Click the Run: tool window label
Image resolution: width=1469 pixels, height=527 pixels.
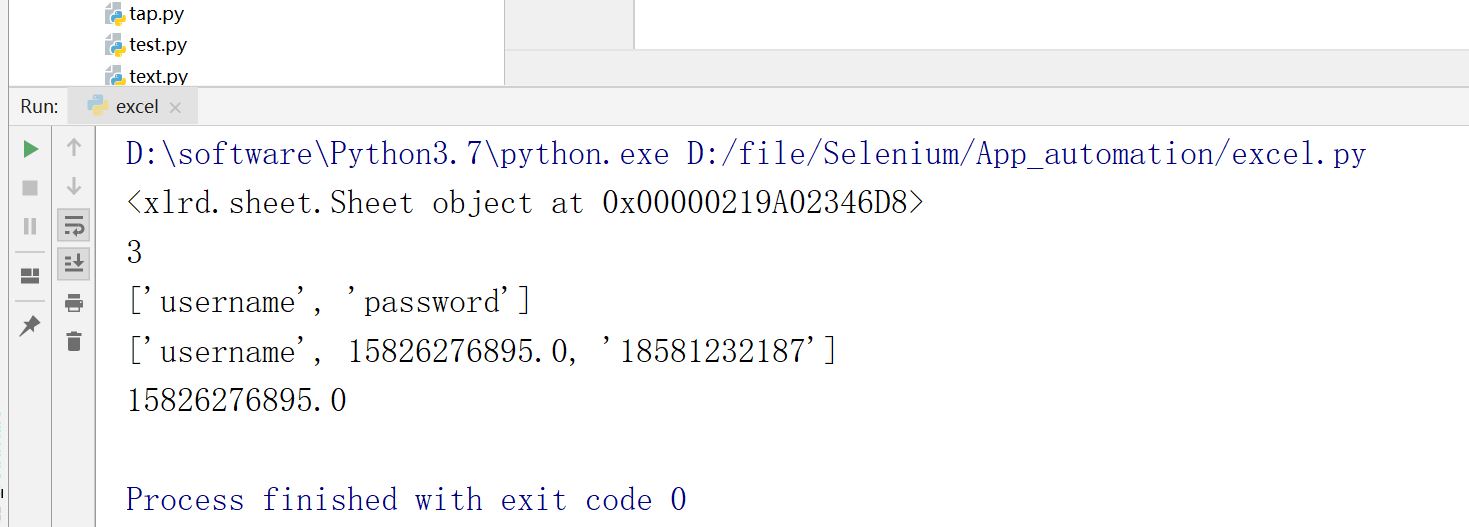[40, 106]
